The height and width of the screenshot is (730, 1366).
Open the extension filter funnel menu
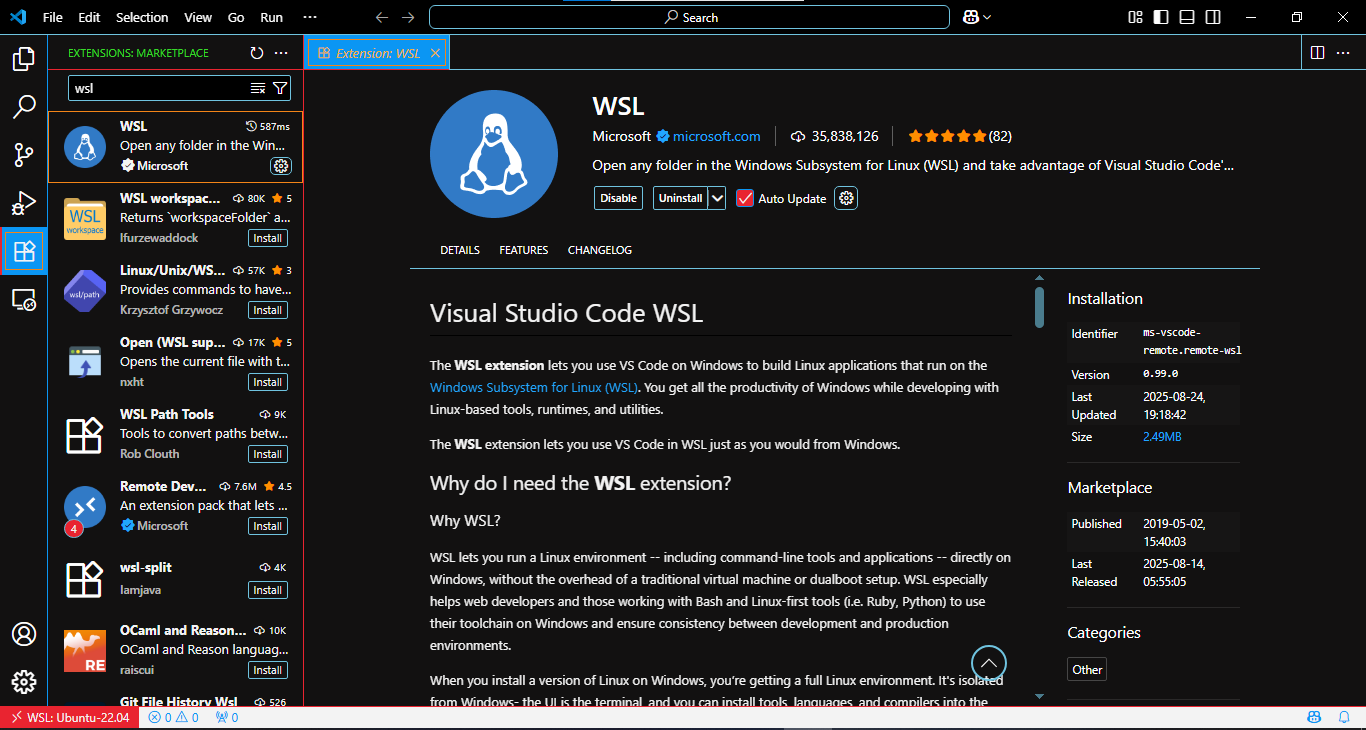point(280,88)
